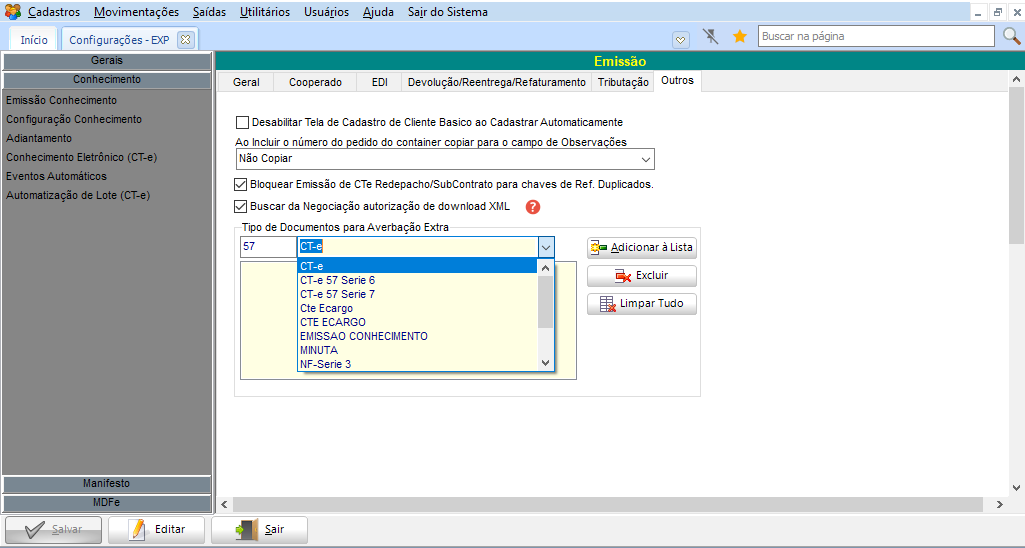Click the dropdown list scroll down arrow
This screenshot has width=1025, height=548.
tap(546, 364)
